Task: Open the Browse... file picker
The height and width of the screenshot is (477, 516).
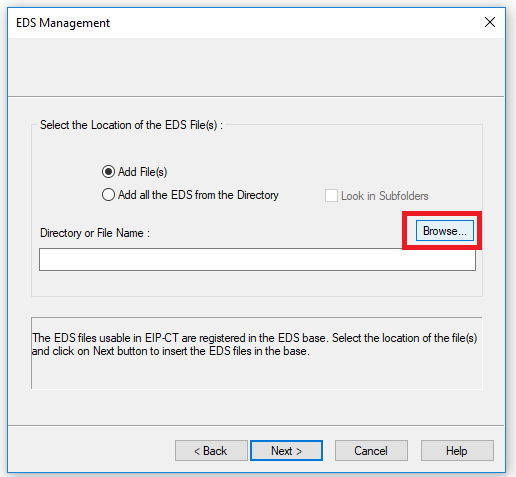Action: click(445, 231)
